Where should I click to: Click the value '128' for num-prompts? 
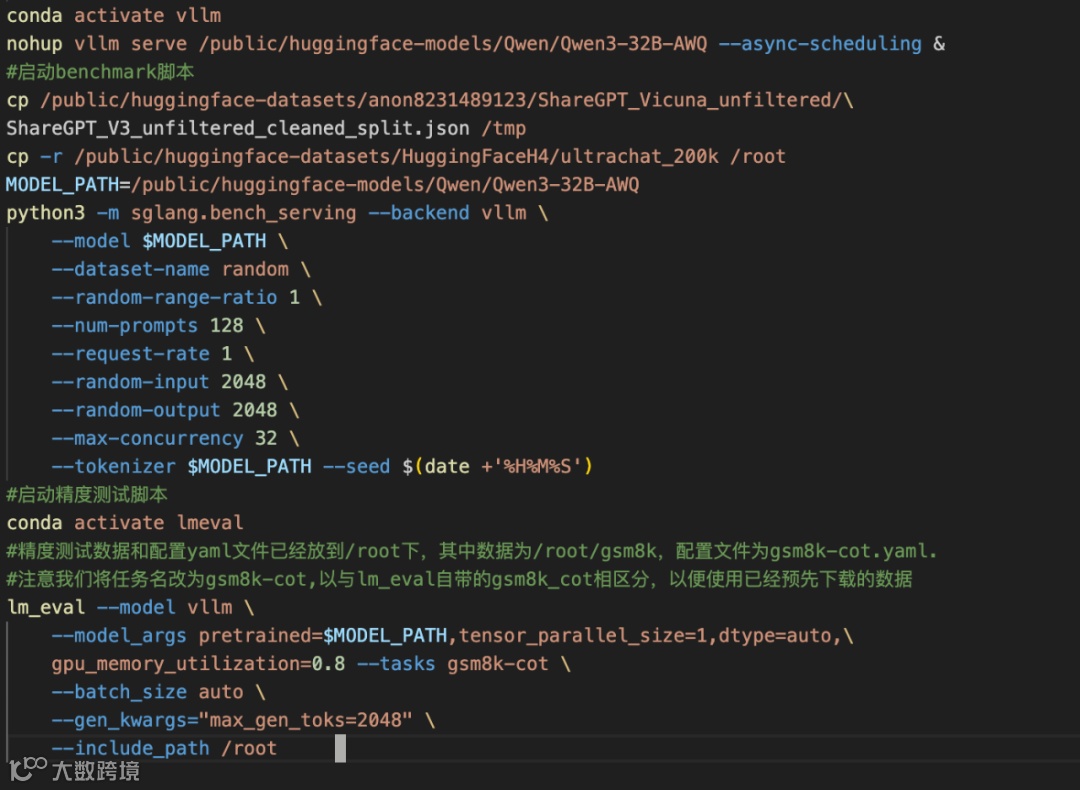[x=227, y=326]
